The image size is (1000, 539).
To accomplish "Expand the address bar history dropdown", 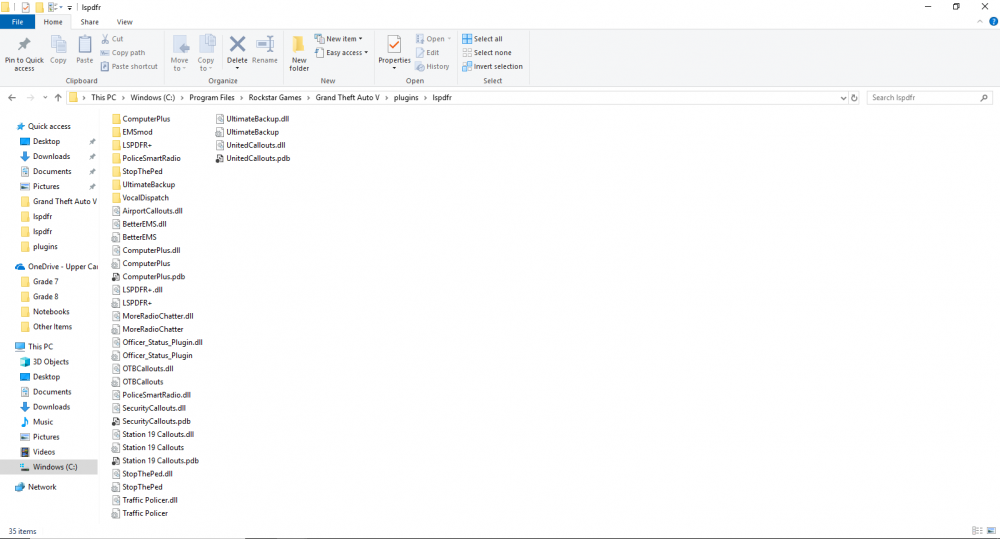I will (x=843, y=98).
